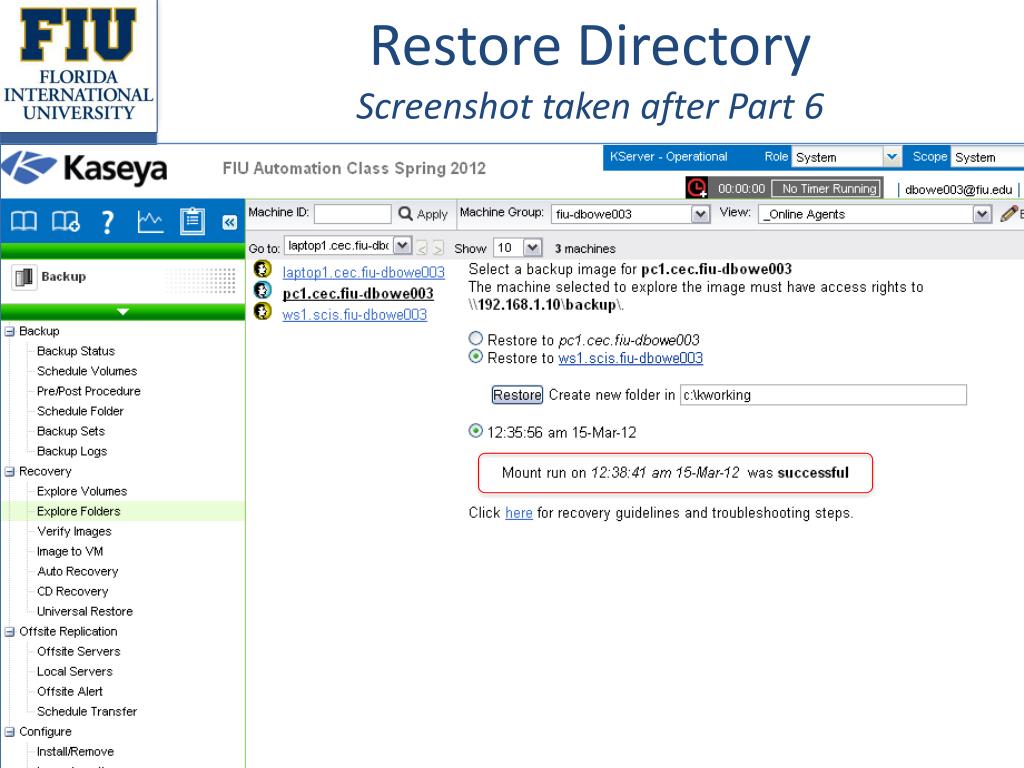Open the Scope System dropdown
This screenshot has width=1024, height=768.
tap(987, 157)
